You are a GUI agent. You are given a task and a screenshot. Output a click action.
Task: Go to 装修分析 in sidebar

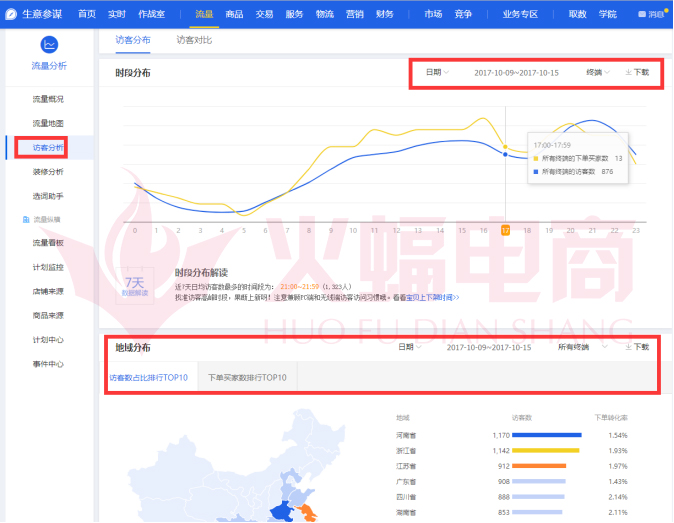[x=48, y=171]
